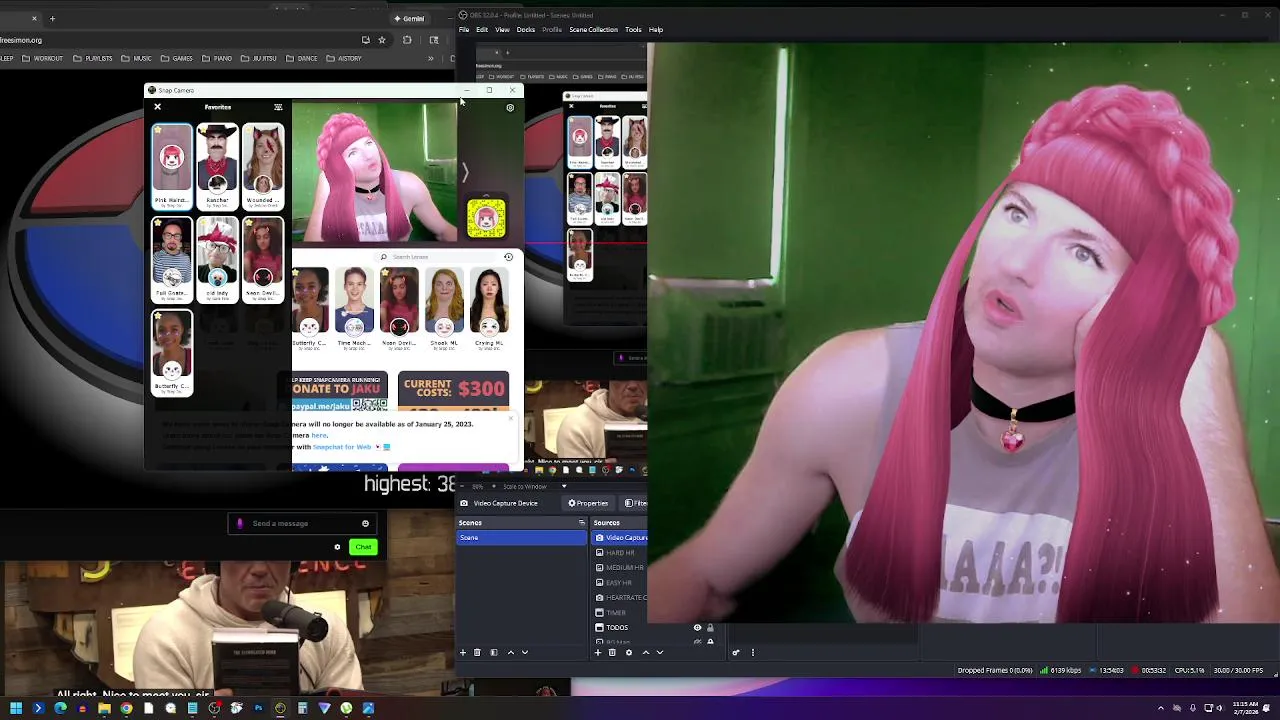Open the Snapchat for Web link

tap(342, 447)
